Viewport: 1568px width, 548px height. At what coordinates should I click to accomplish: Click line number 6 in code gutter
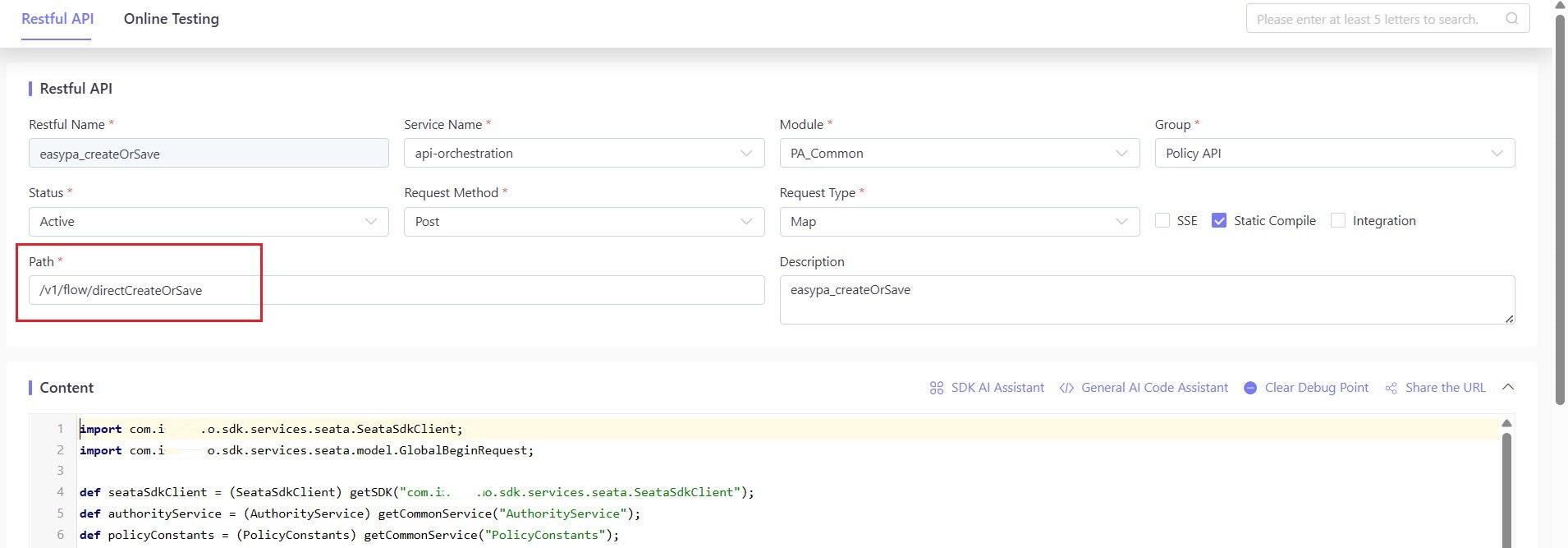pyautogui.click(x=60, y=535)
